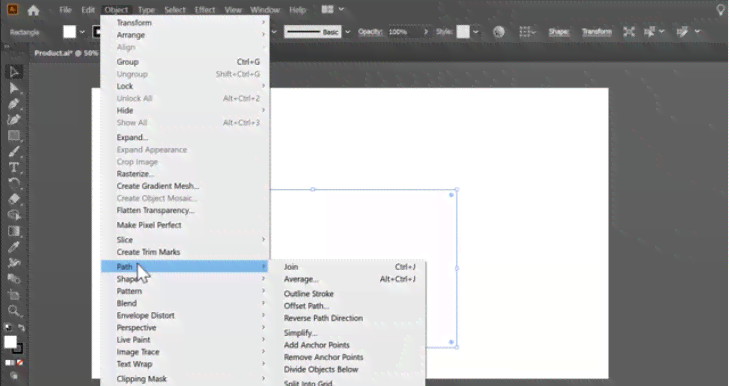Click the Graphic Style swatch

463,32
